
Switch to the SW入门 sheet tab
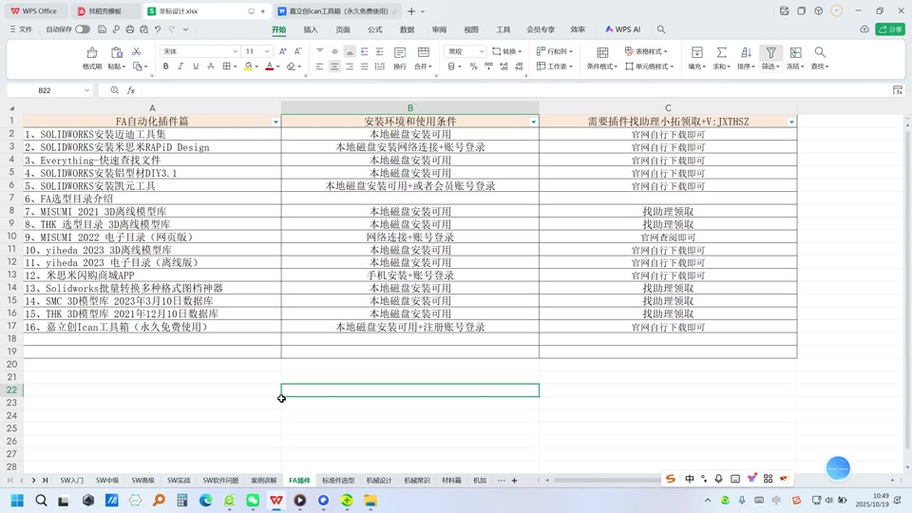[x=72, y=480]
